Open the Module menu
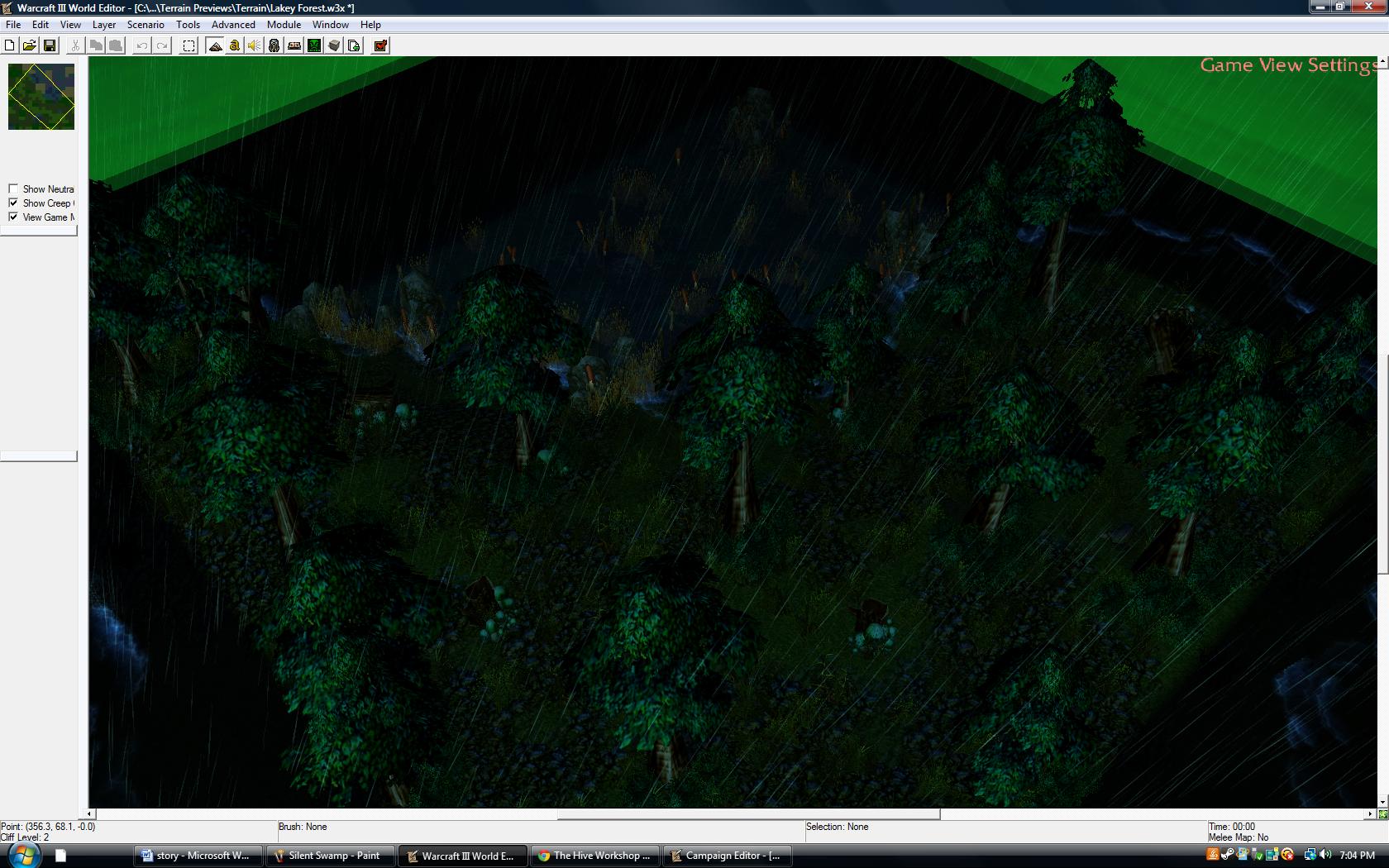This screenshot has width=1389, height=868. pos(284,25)
